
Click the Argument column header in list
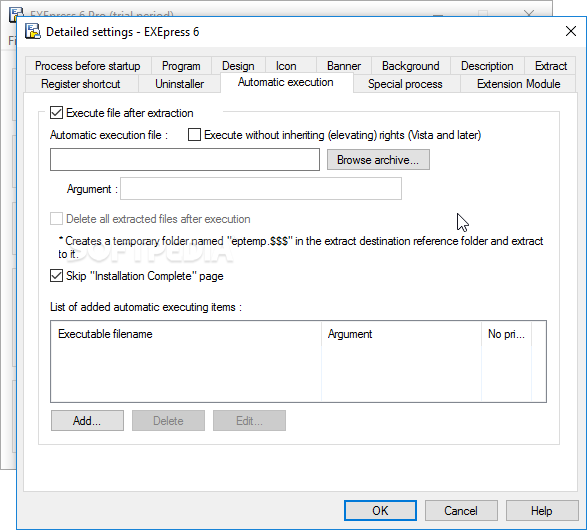(401, 333)
